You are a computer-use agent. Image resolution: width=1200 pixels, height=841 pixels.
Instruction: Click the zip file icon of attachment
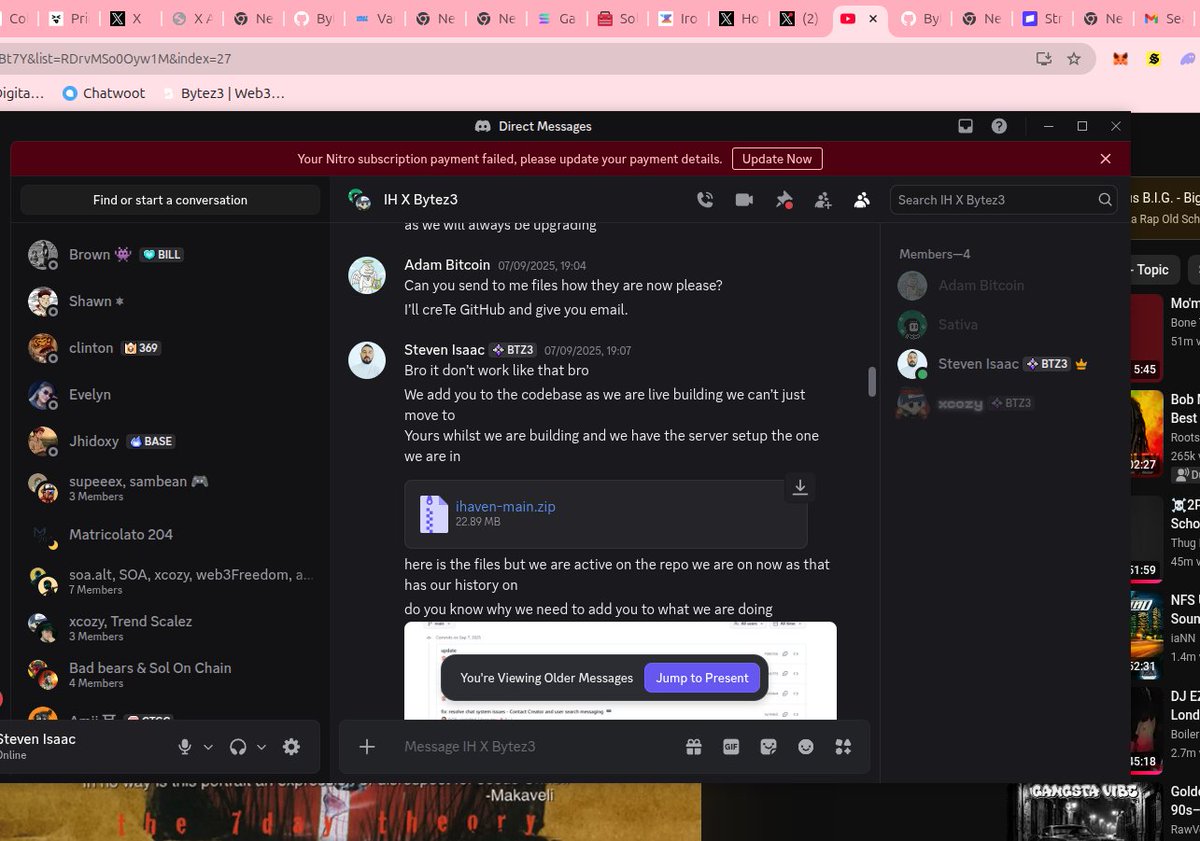[434, 514]
